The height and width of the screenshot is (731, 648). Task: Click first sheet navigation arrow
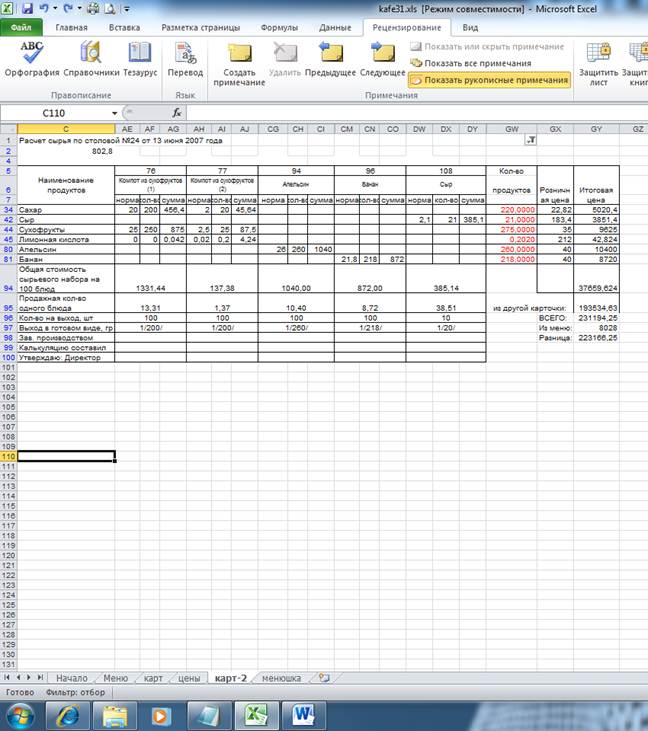click(x=7, y=677)
